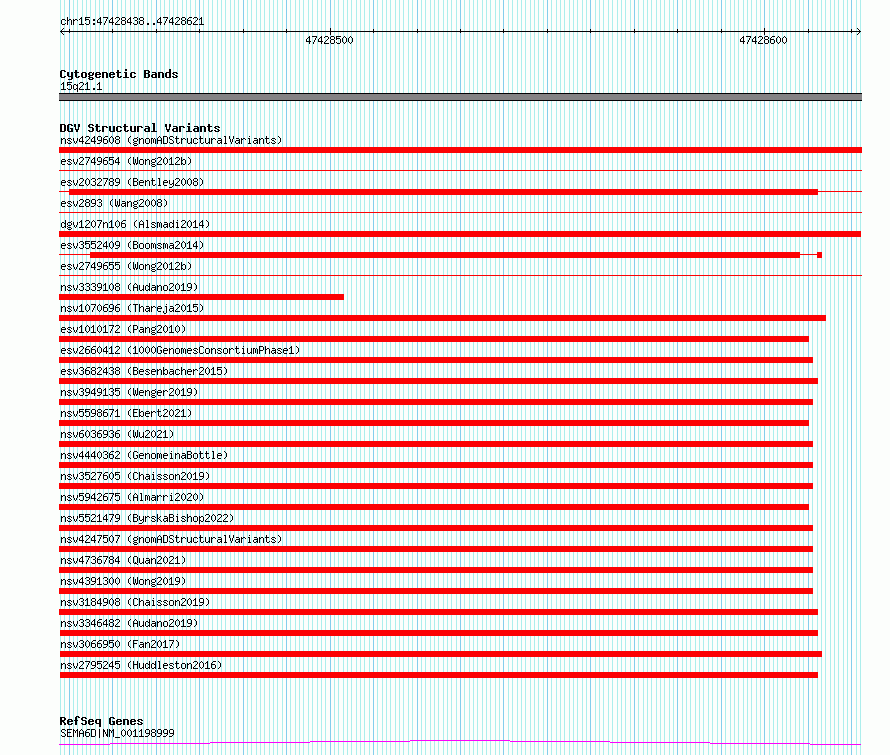The image size is (890, 755).
Task: Select the 15q21.1 band label
Action: click(81, 86)
